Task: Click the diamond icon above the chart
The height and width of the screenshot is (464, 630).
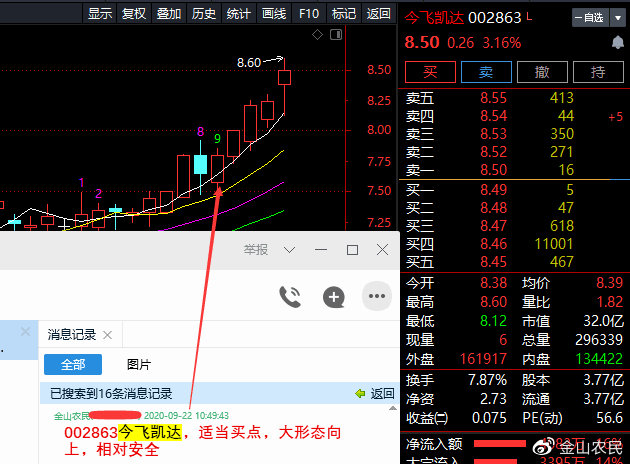Action: click(317, 35)
